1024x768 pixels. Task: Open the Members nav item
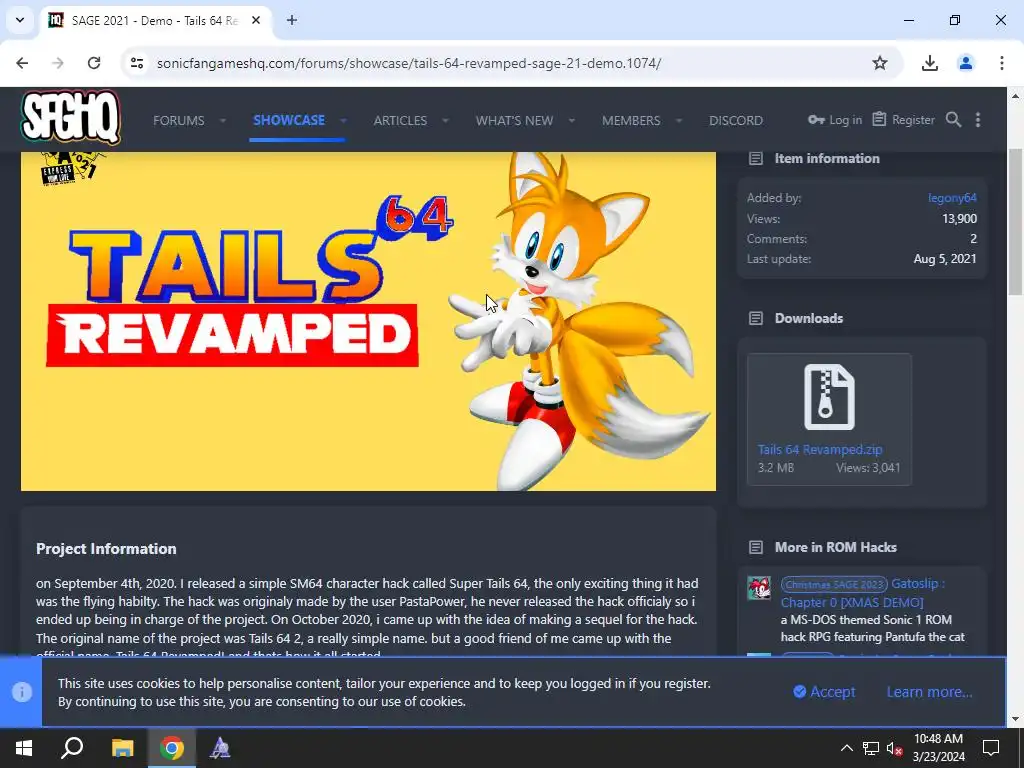(x=631, y=120)
